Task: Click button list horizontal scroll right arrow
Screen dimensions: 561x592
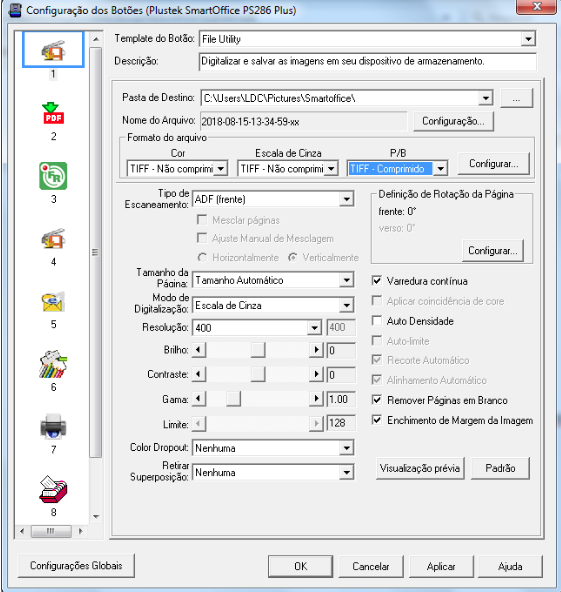Action: tap(80, 531)
